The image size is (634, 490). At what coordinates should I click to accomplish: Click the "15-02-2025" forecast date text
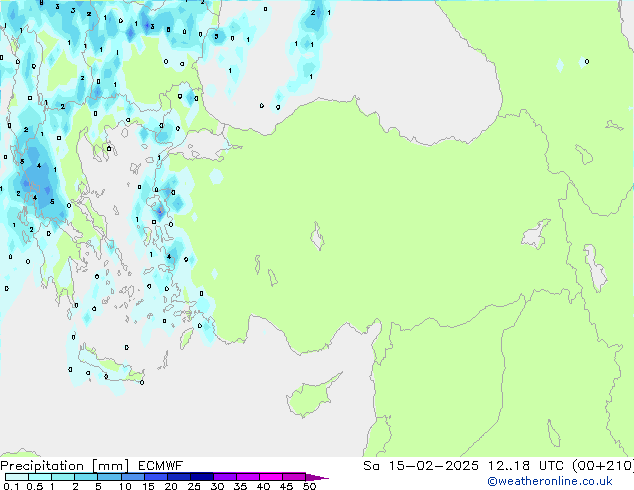coord(433,466)
